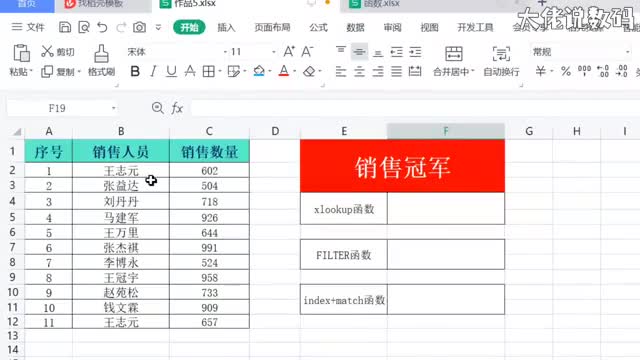Screen dimensions: 640x360
Task: Click the eraser clear format icon
Action: (x=309, y=71)
